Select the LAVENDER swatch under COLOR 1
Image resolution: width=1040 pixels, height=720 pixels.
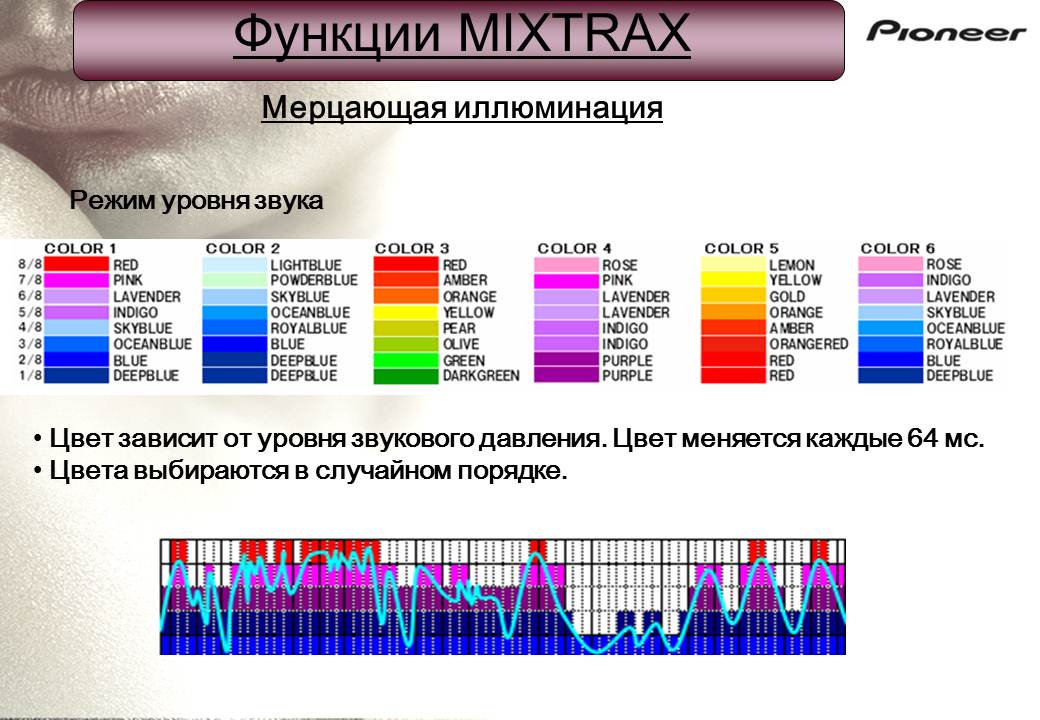point(77,296)
